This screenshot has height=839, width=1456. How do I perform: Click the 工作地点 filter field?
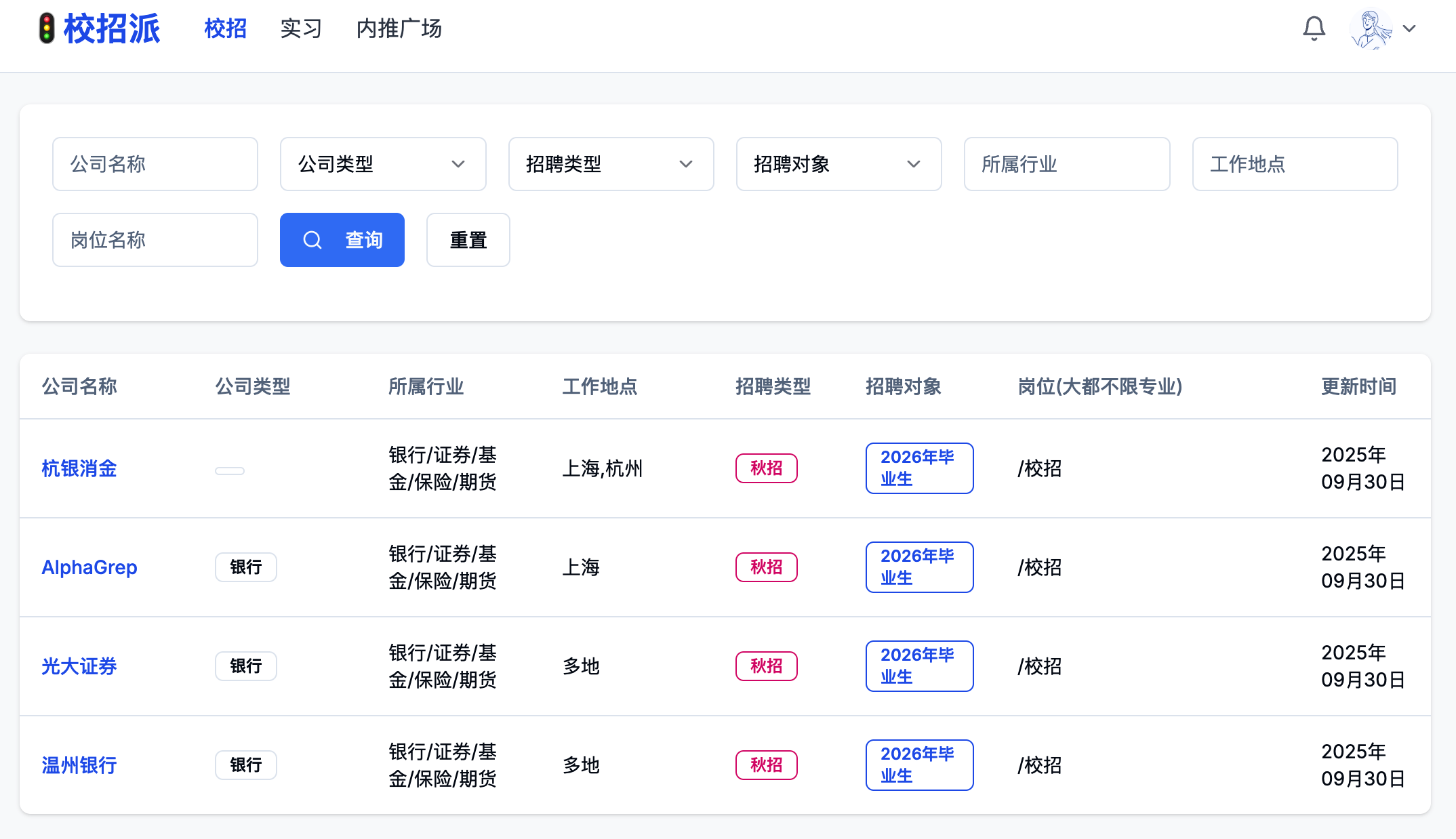click(1294, 164)
